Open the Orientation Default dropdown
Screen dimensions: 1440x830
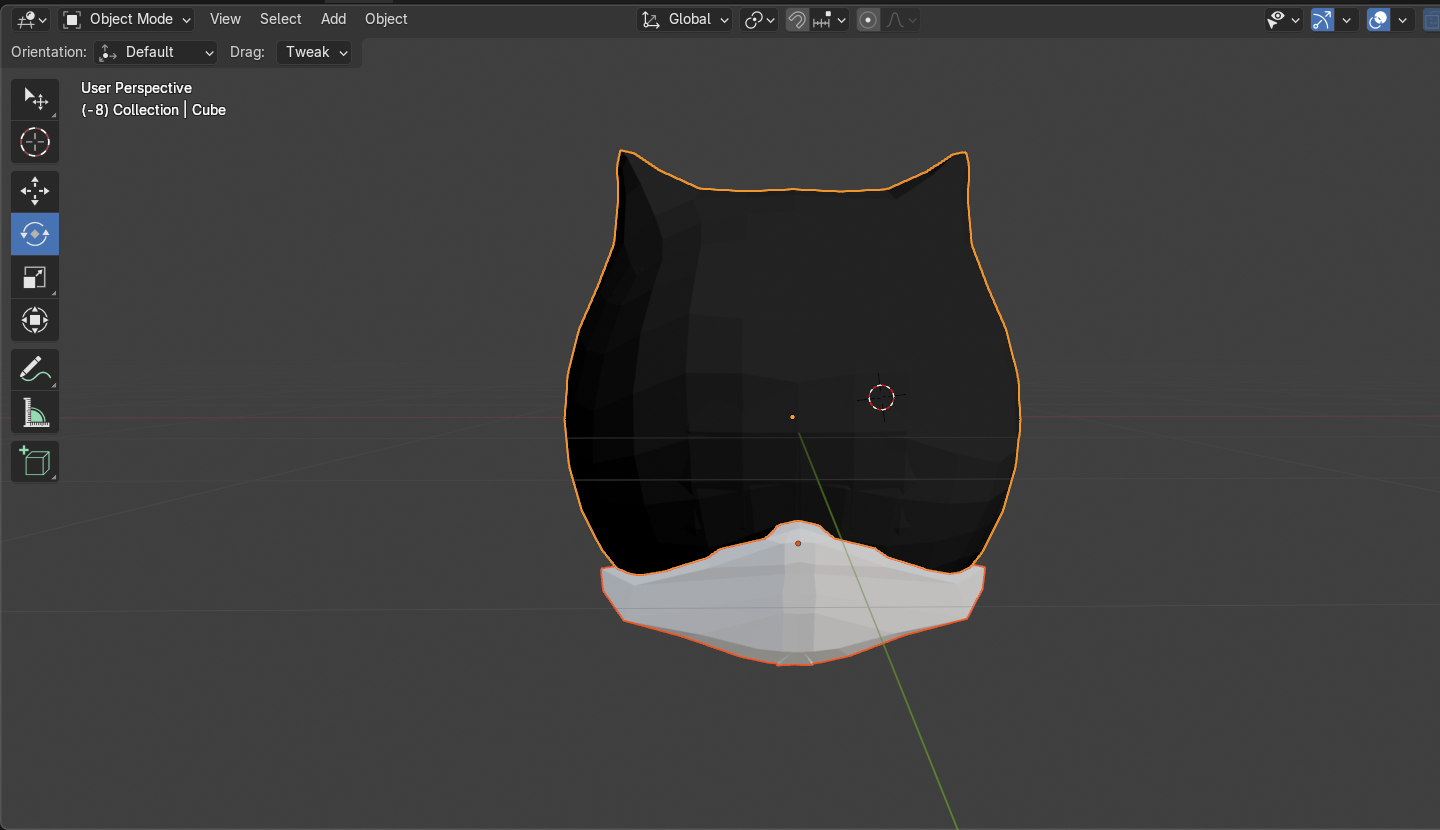[157, 52]
